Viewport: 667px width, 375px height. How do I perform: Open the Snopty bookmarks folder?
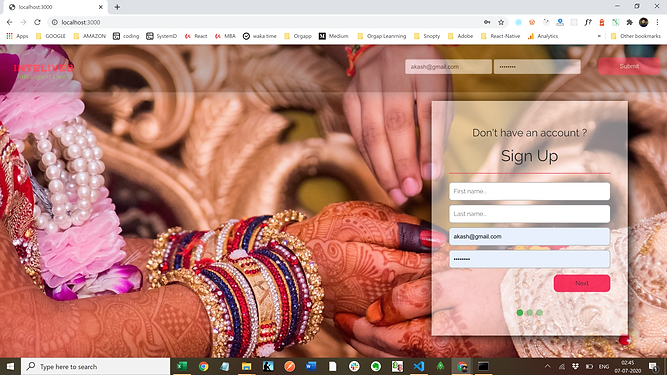(x=427, y=36)
